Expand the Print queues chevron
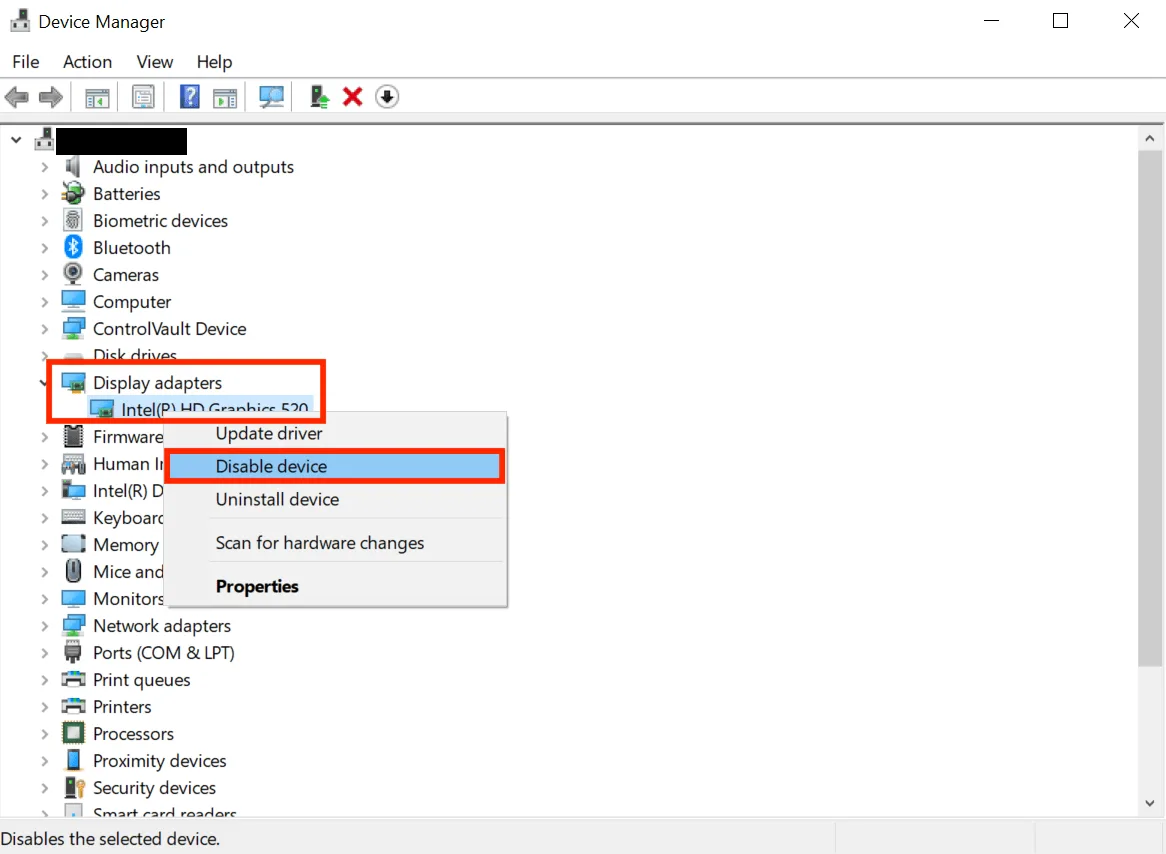1166x854 pixels. pyautogui.click(x=45, y=680)
